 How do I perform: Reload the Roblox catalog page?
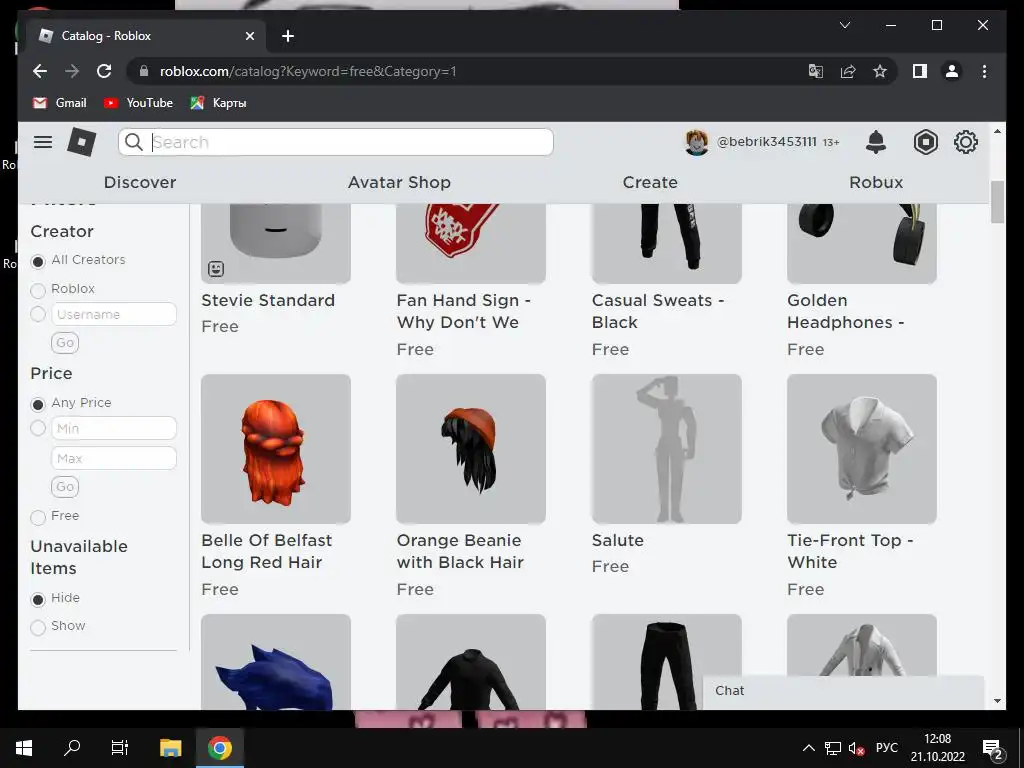104,71
